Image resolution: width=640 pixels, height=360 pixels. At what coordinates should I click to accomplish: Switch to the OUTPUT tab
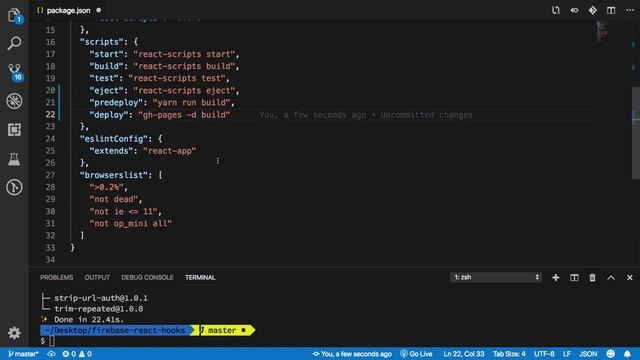(97, 278)
